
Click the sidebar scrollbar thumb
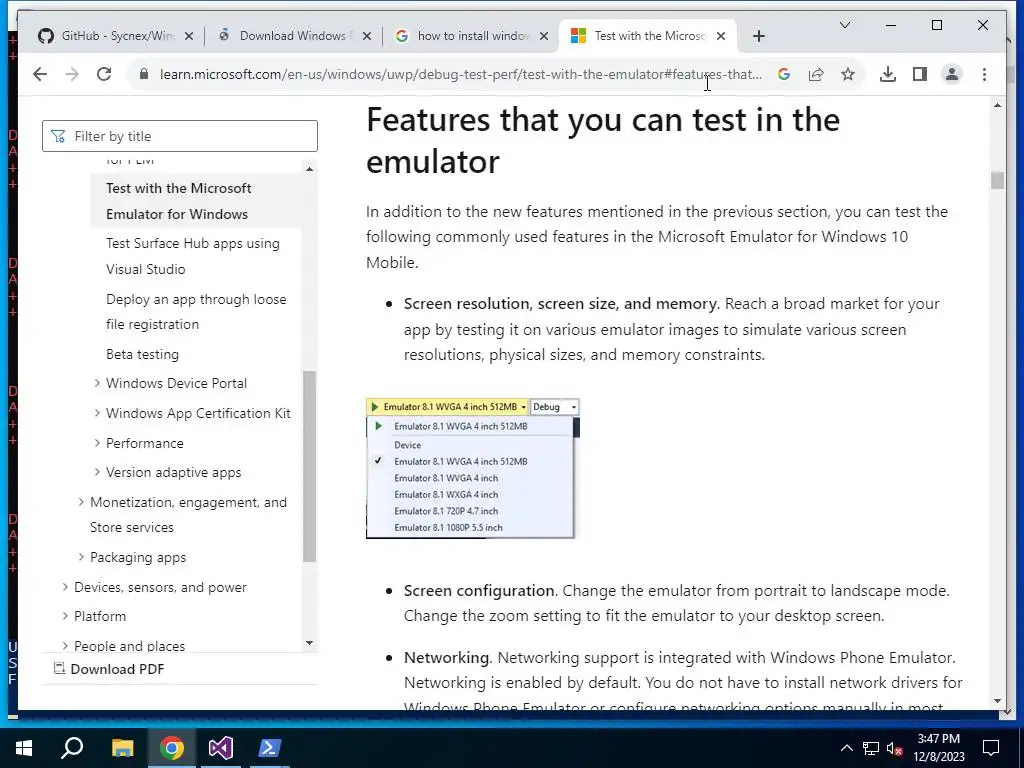[x=310, y=466]
